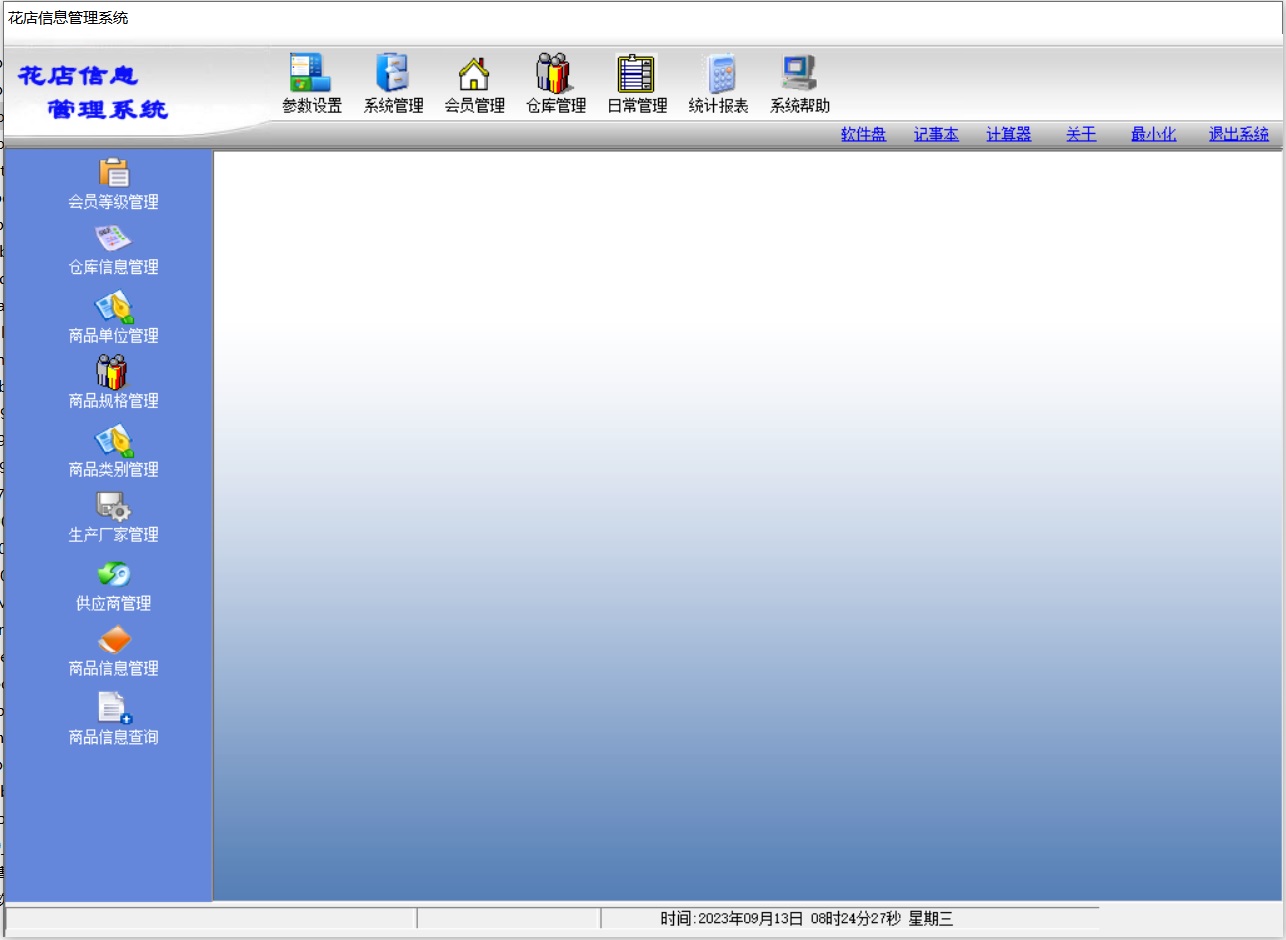Screen dimensions: 1286x940
Task: Click 商品规格管理 sidebar icon
Action: pyautogui.click(x=113, y=373)
